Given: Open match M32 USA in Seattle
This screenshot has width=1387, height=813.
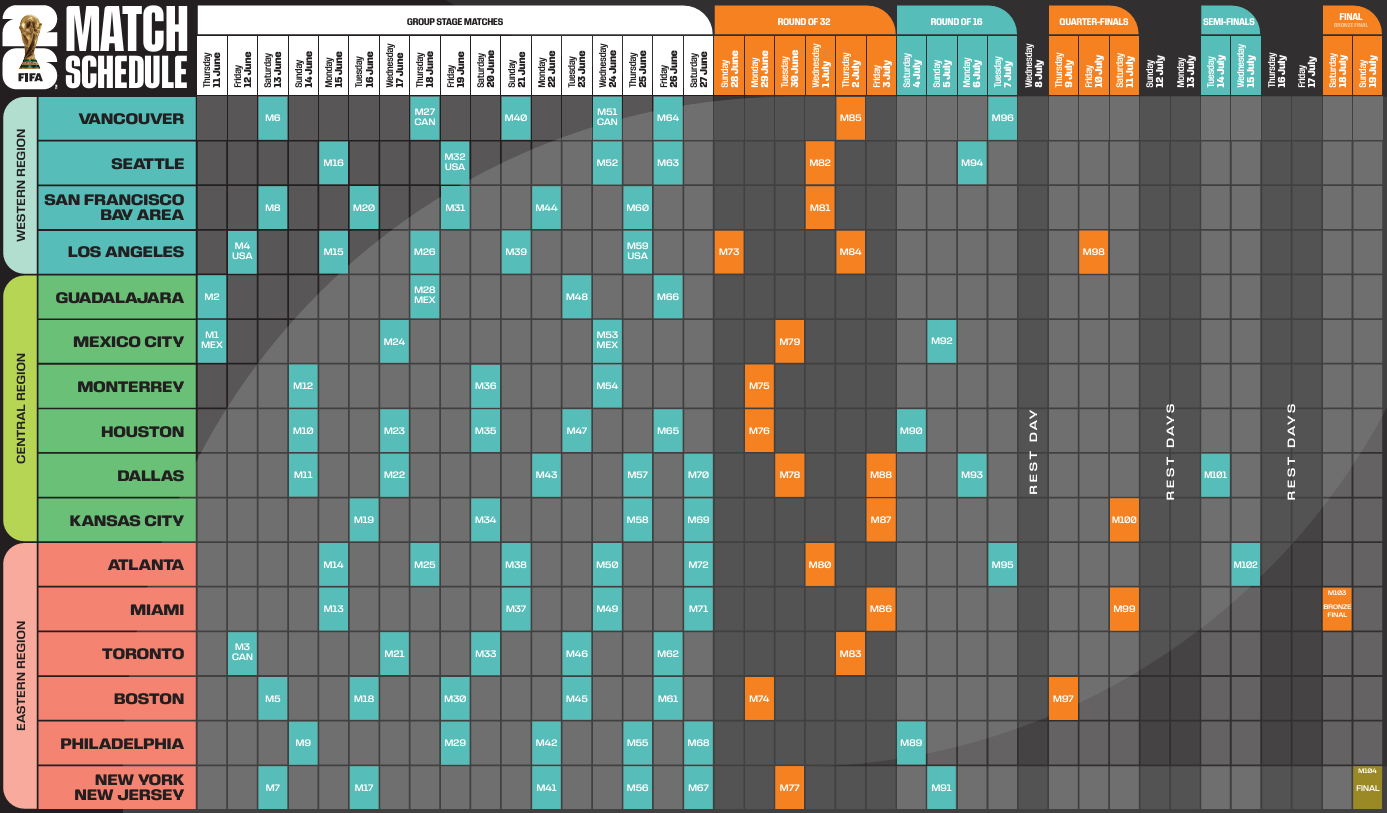Looking at the screenshot, I should click(x=455, y=163).
